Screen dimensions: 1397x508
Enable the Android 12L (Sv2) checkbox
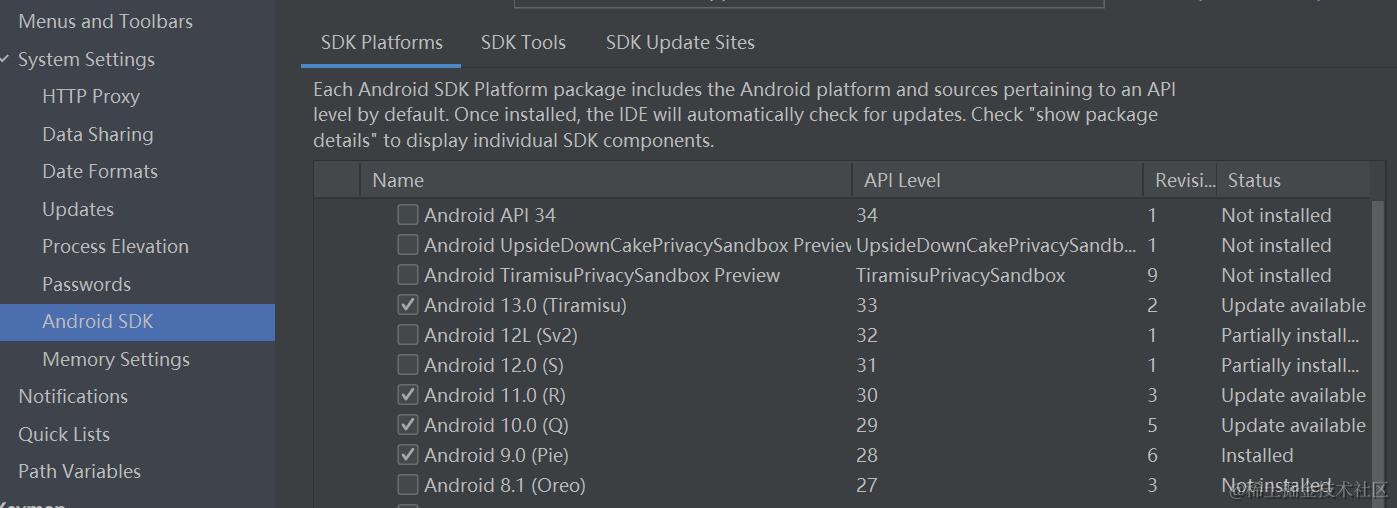(x=408, y=335)
